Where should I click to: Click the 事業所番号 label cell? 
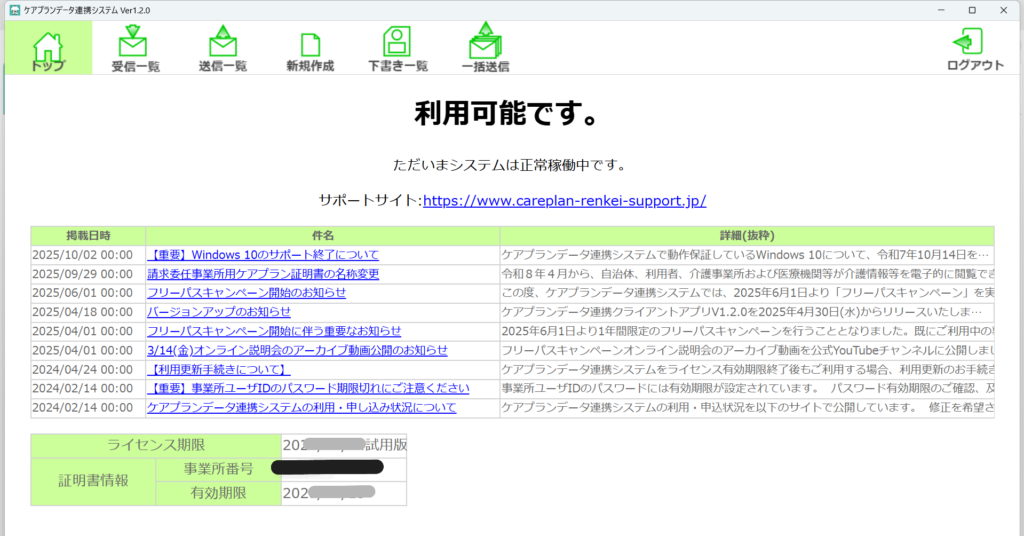click(218, 469)
